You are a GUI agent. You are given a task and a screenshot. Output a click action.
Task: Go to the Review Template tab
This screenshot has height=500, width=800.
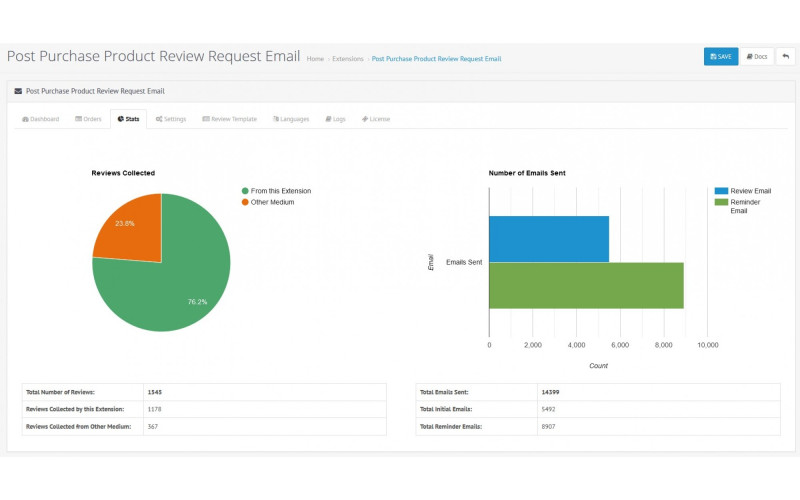tap(229, 119)
